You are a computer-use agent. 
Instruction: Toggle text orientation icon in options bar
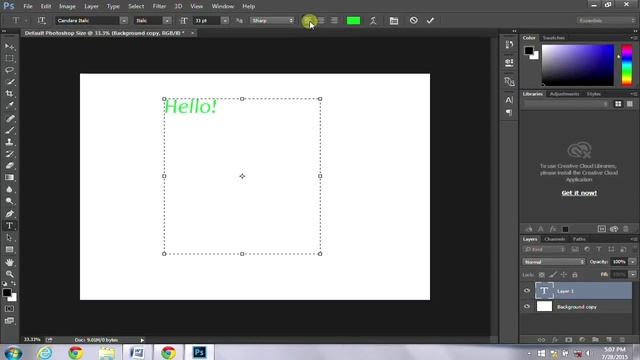(x=42, y=20)
